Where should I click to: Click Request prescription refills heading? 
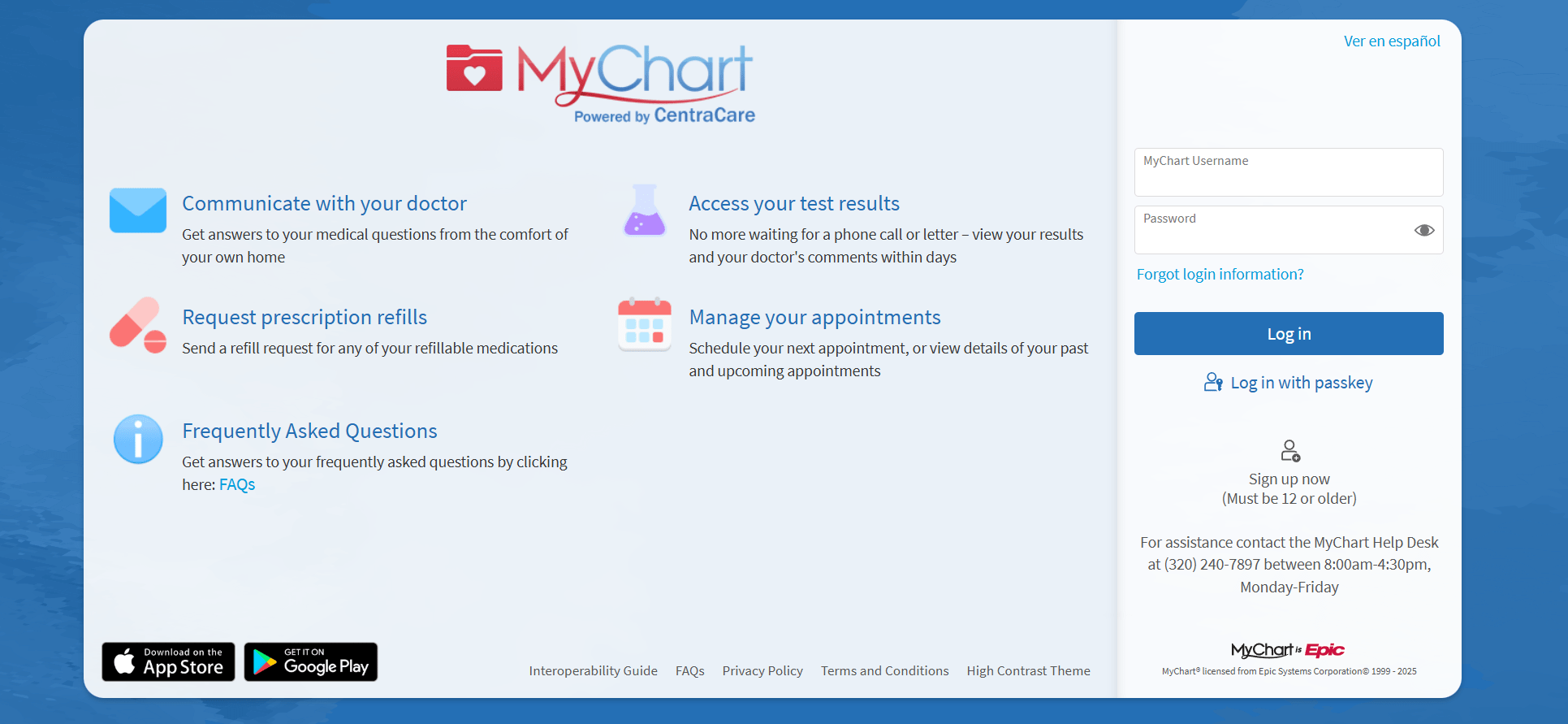[305, 318]
